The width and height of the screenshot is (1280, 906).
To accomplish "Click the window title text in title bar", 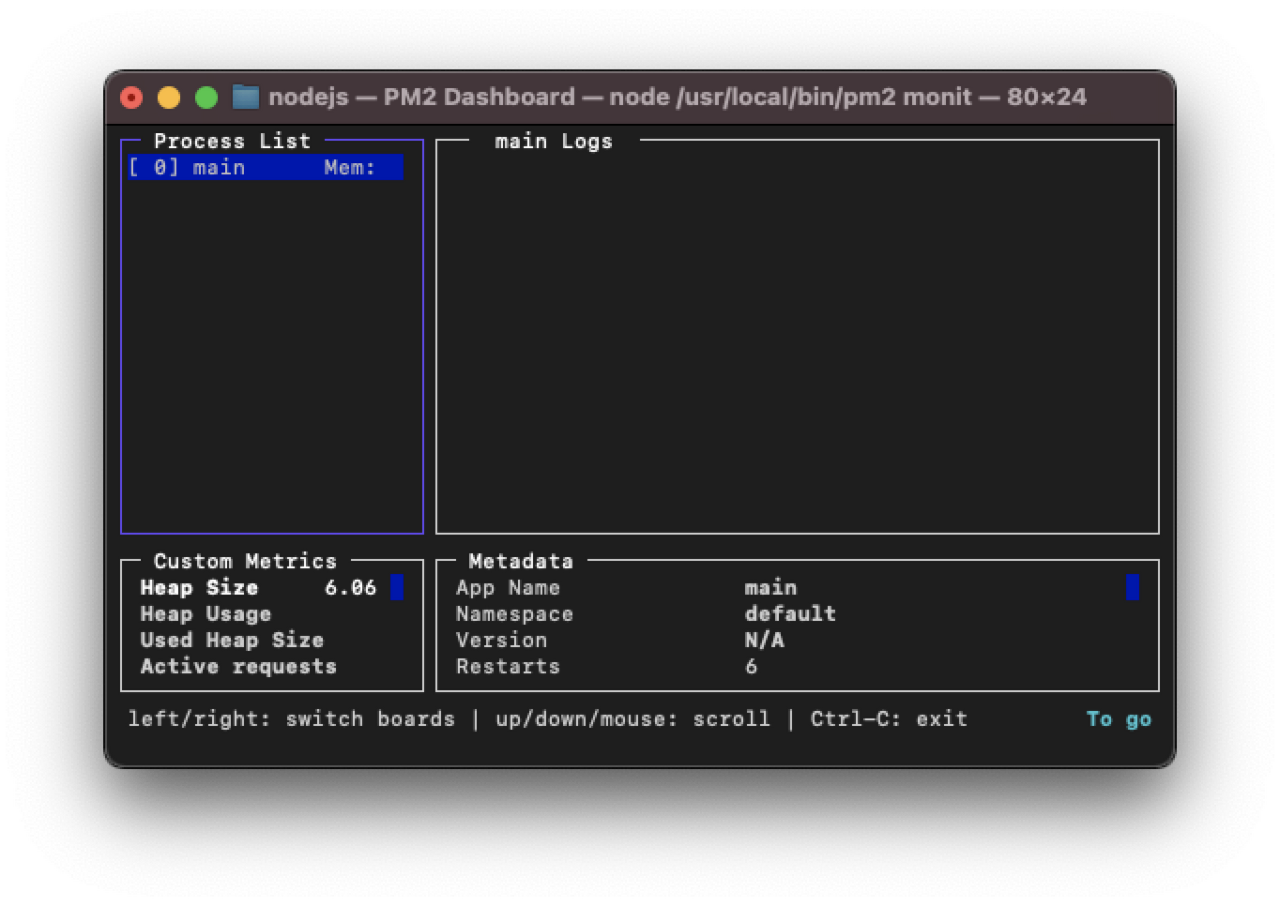I will coord(677,97).
